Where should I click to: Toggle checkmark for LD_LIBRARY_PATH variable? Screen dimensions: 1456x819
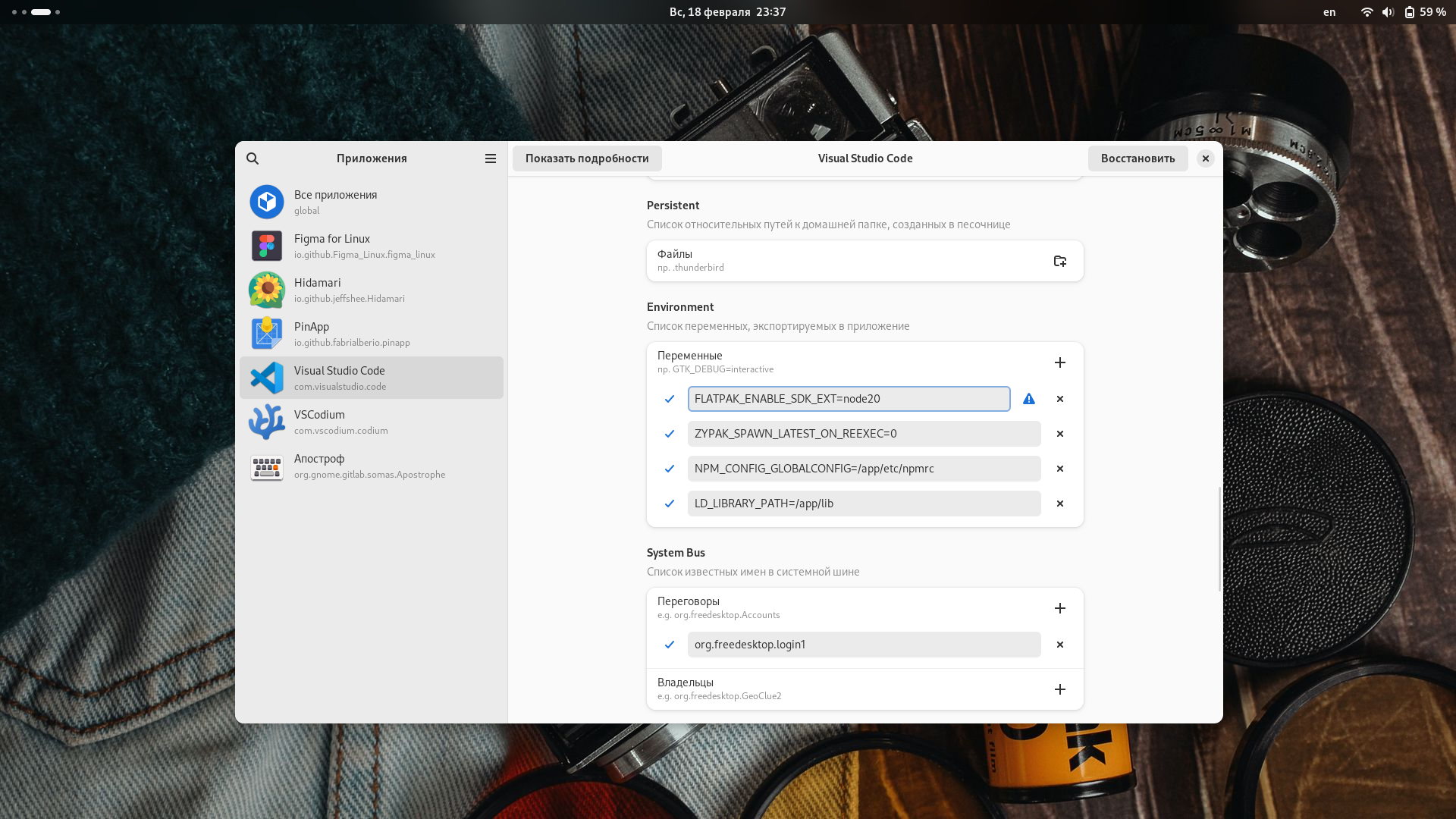tap(670, 504)
